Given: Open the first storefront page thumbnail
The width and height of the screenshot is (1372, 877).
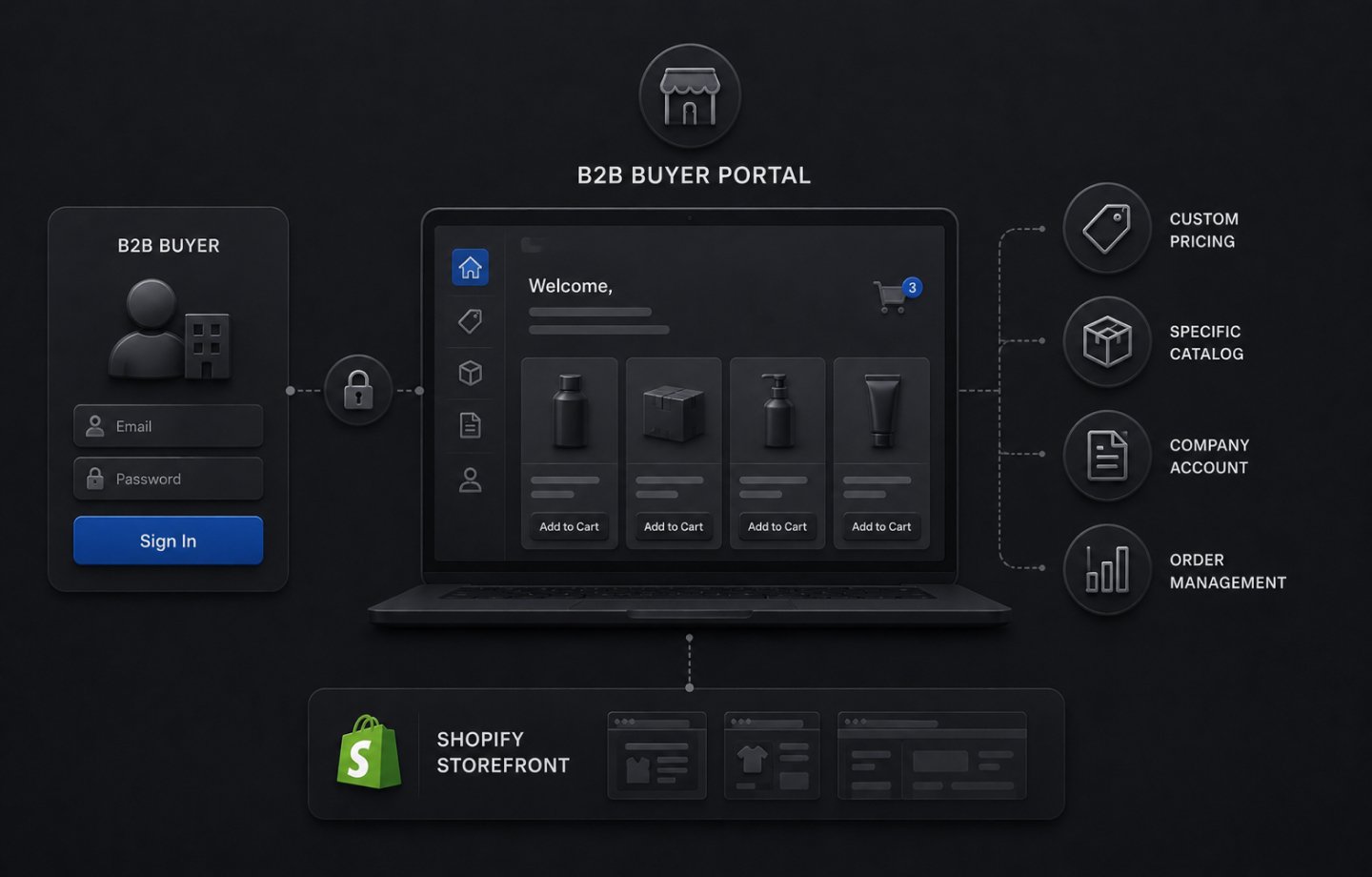Looking at the screenshot, I should click(x=656, y=755).
